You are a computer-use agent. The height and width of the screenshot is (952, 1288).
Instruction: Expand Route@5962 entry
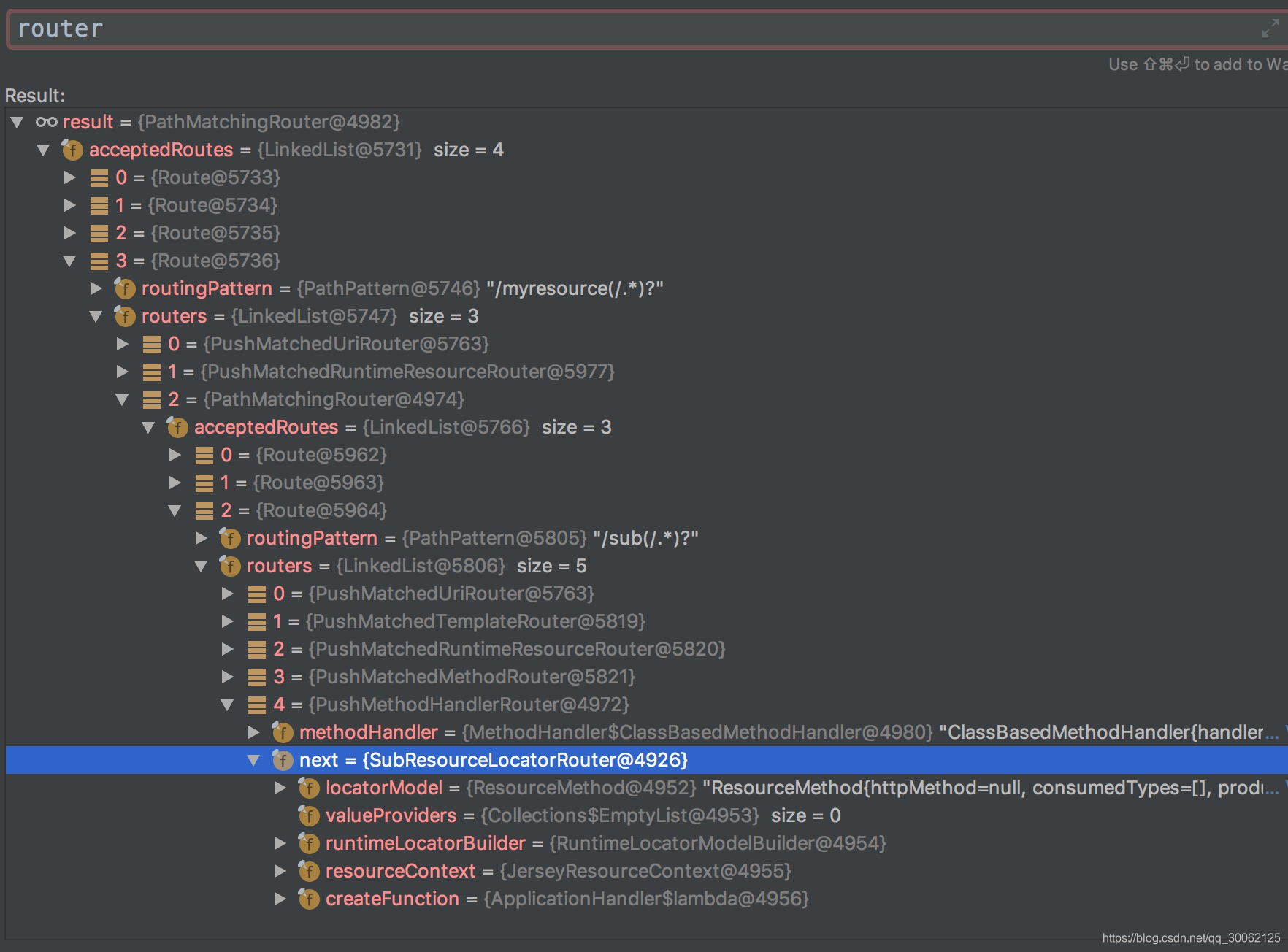[175, 455]
